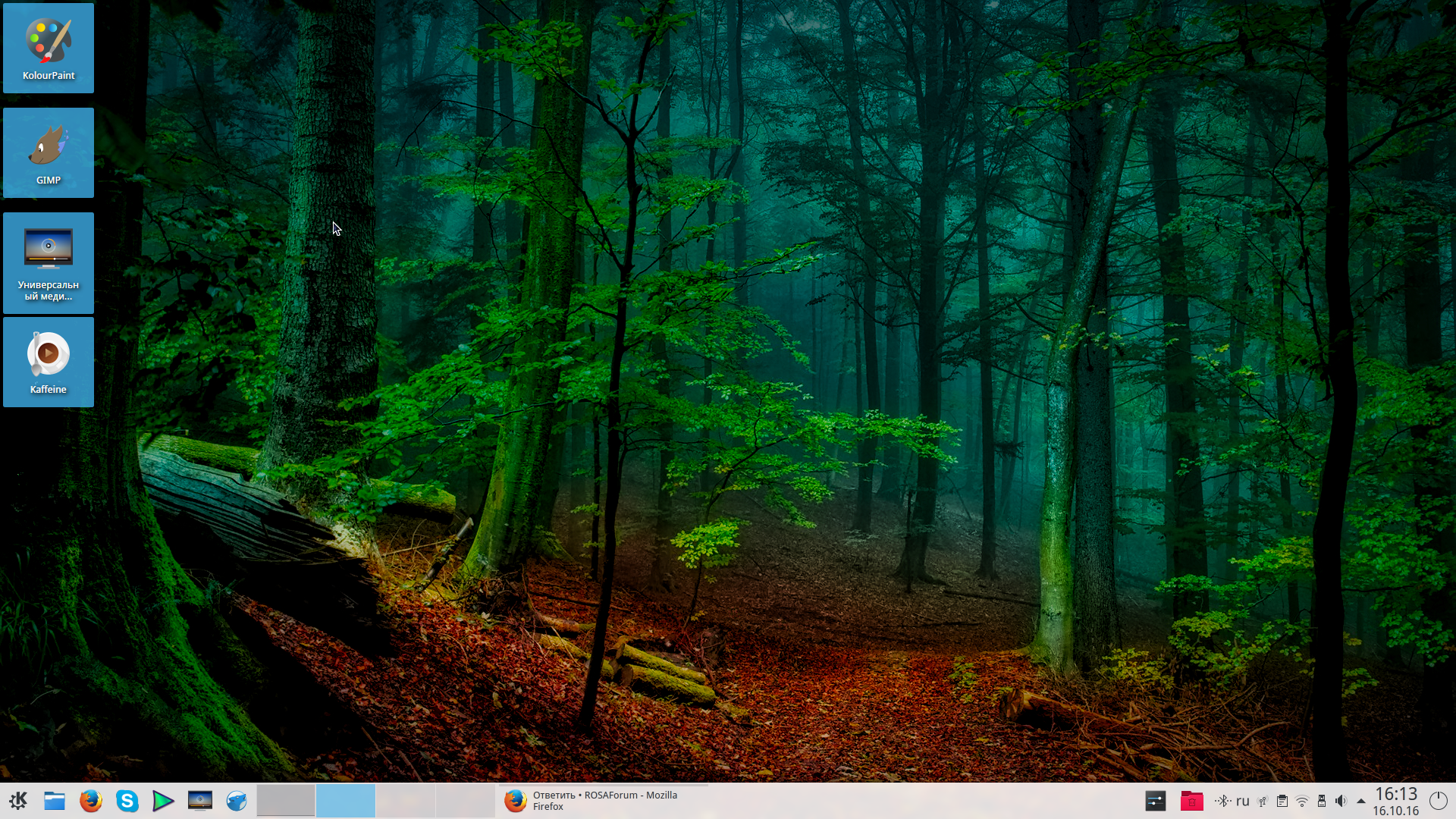The height and width of the screenshot is (819, 1456).
Task: Open the Wi-Fi network tray menu
Action: [x=1302, y=801]
